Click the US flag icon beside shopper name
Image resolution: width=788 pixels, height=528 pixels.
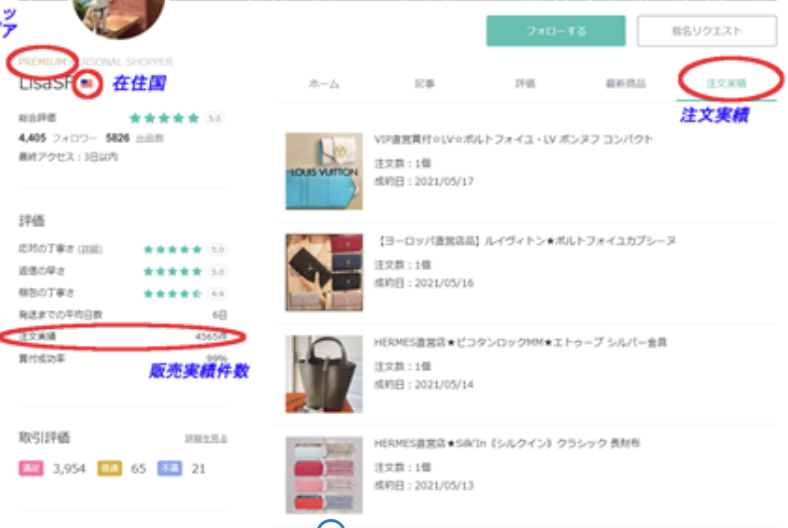(x=89, y=84)
